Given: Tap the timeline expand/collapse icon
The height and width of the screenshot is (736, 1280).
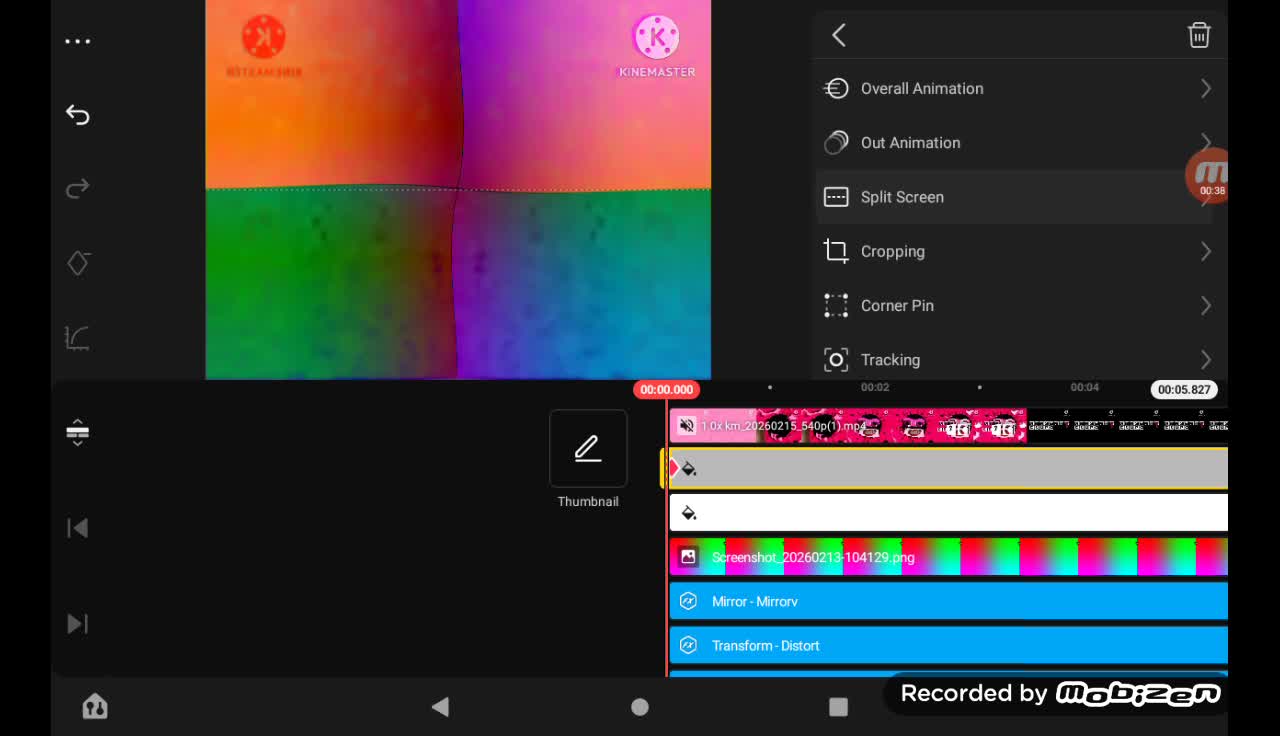Looking at the screenshot, I should coord(78,433).
